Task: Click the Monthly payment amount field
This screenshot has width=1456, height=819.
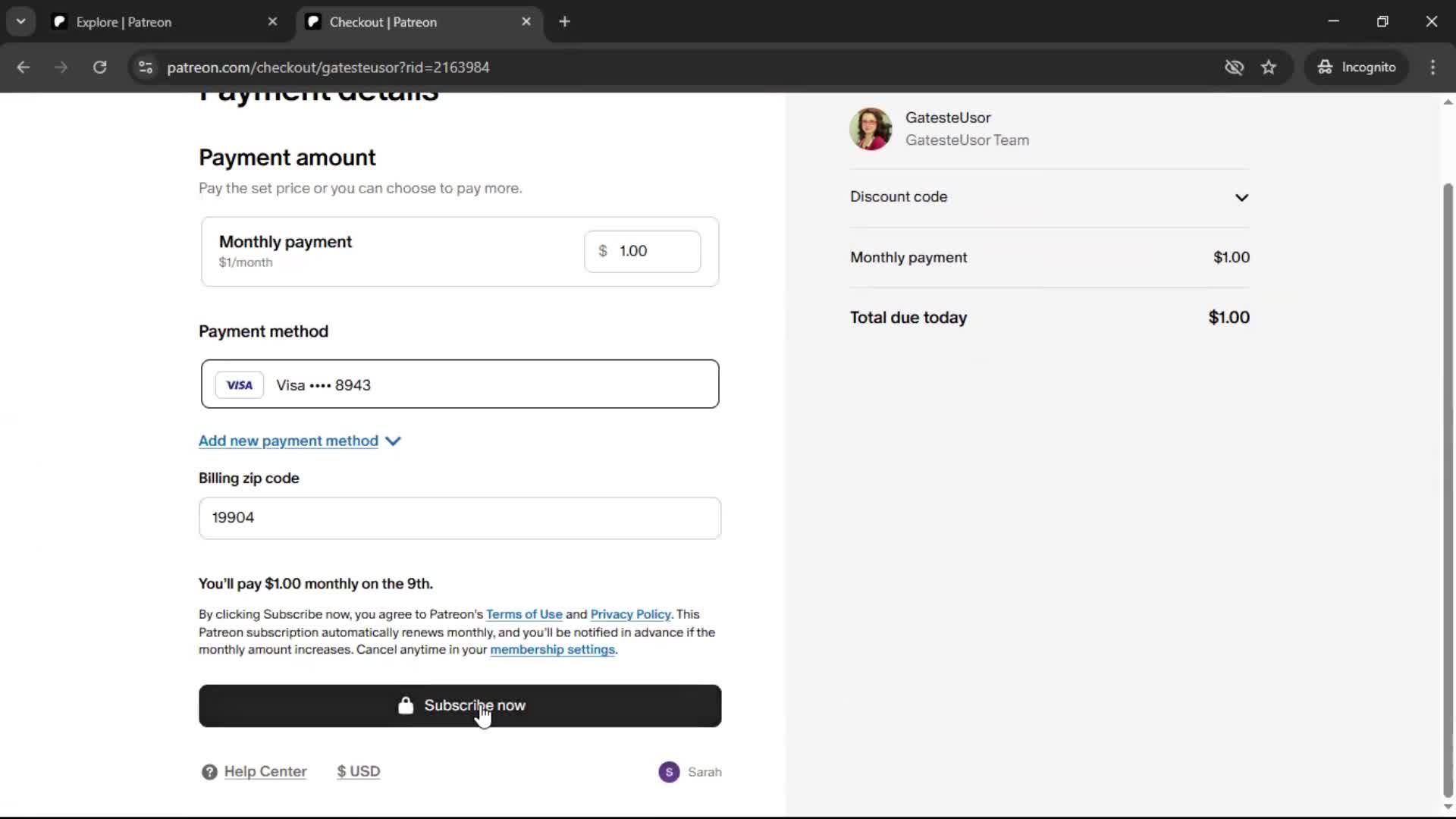Action: pyautogui.click(x=642, y=251)
